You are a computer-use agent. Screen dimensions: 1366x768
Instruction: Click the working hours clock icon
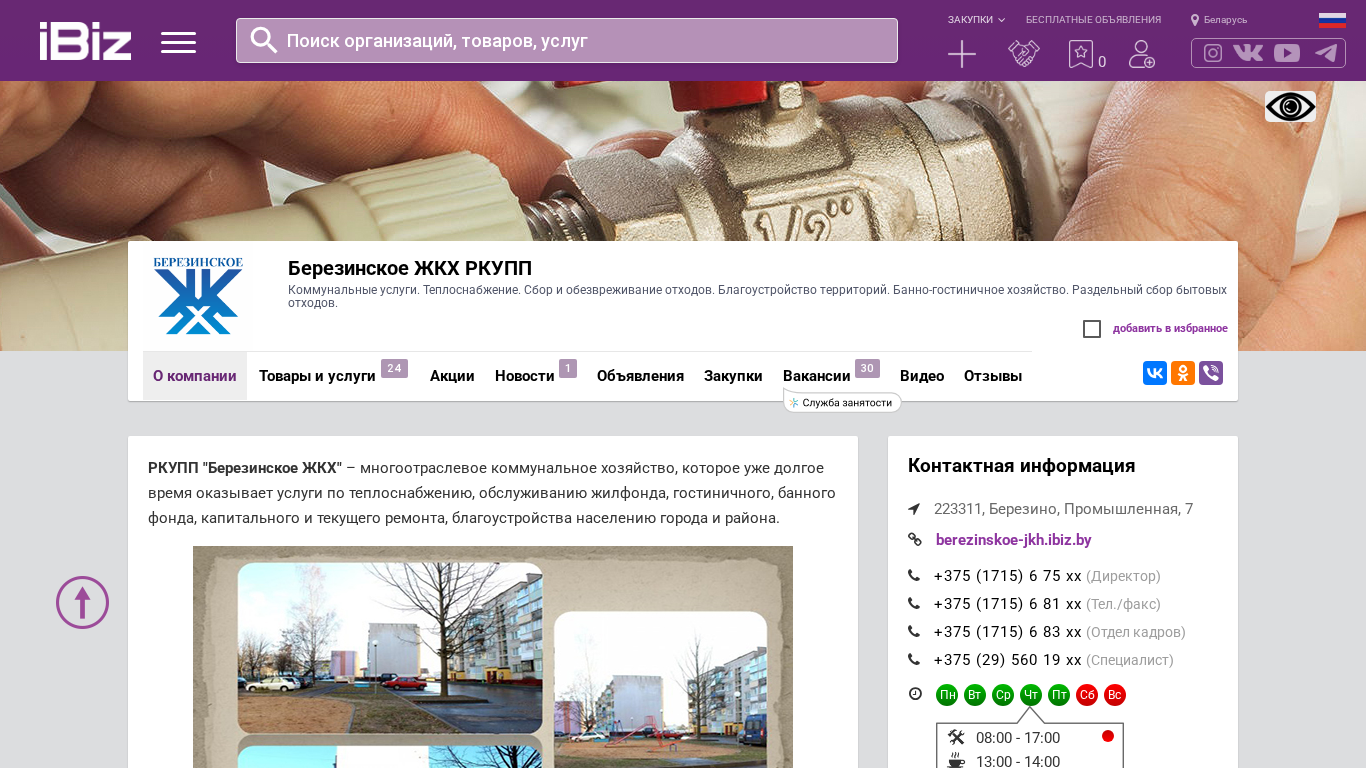[915, 694]
